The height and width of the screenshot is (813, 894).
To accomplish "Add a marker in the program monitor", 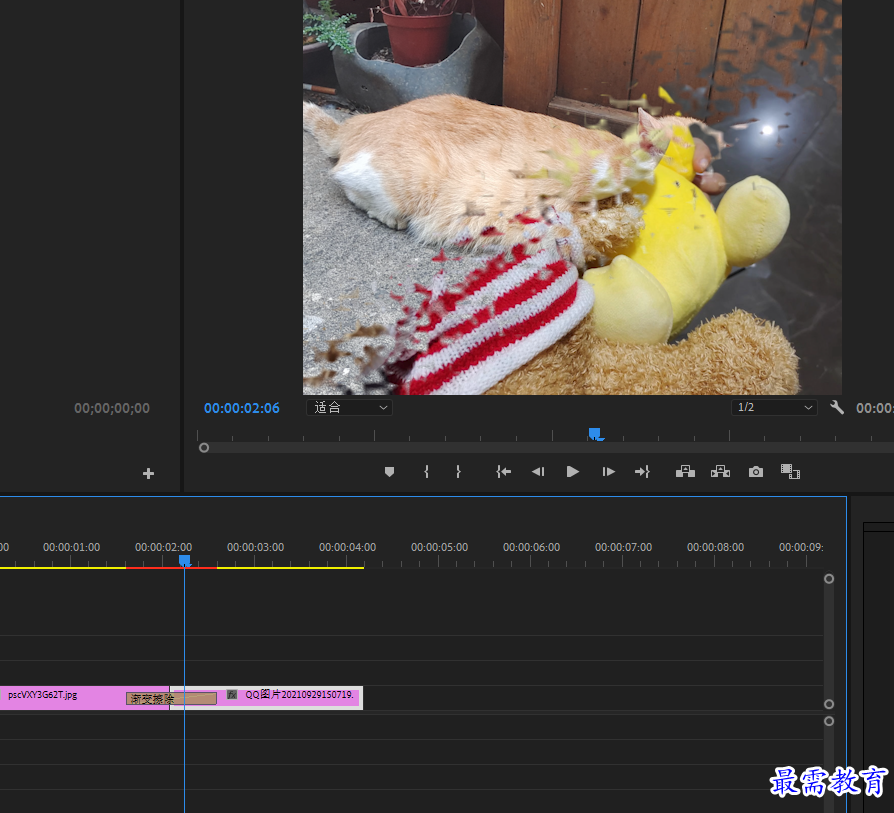I will pyautogui.click(x=389, y=472).
